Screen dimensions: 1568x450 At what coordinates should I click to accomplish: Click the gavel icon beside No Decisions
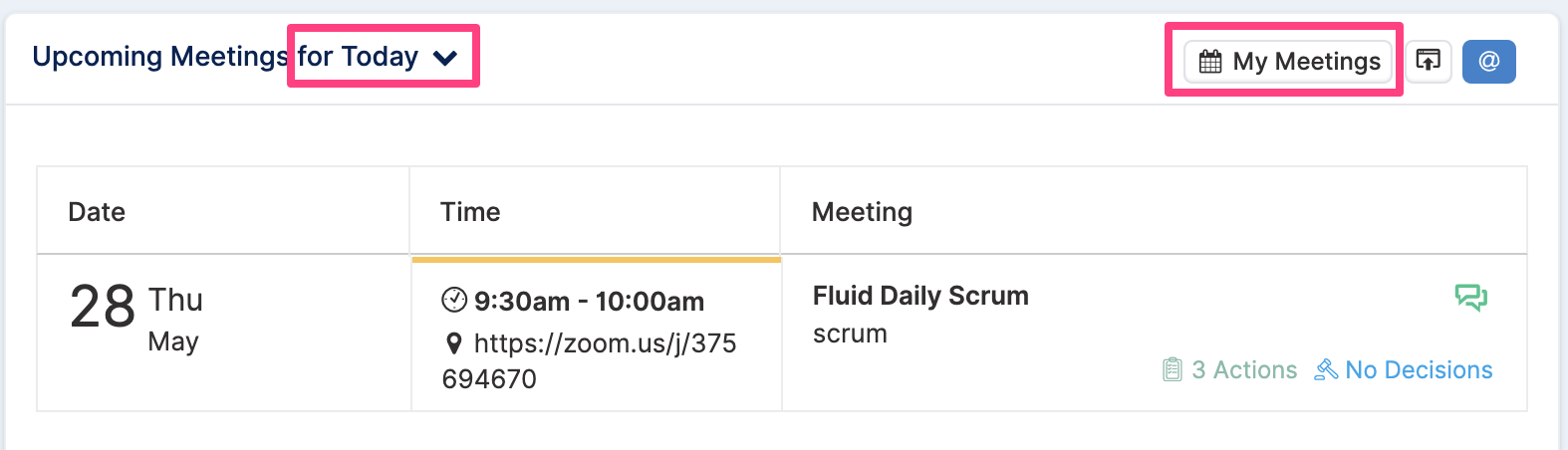coord(1326,370)
